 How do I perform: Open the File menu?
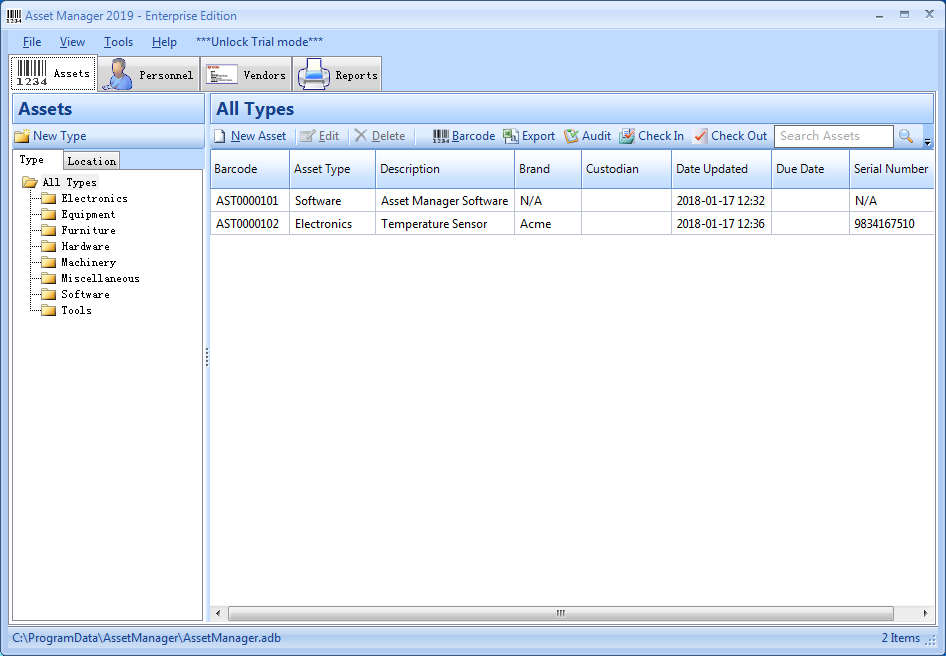pyautogui.click(x=32, y=42)
